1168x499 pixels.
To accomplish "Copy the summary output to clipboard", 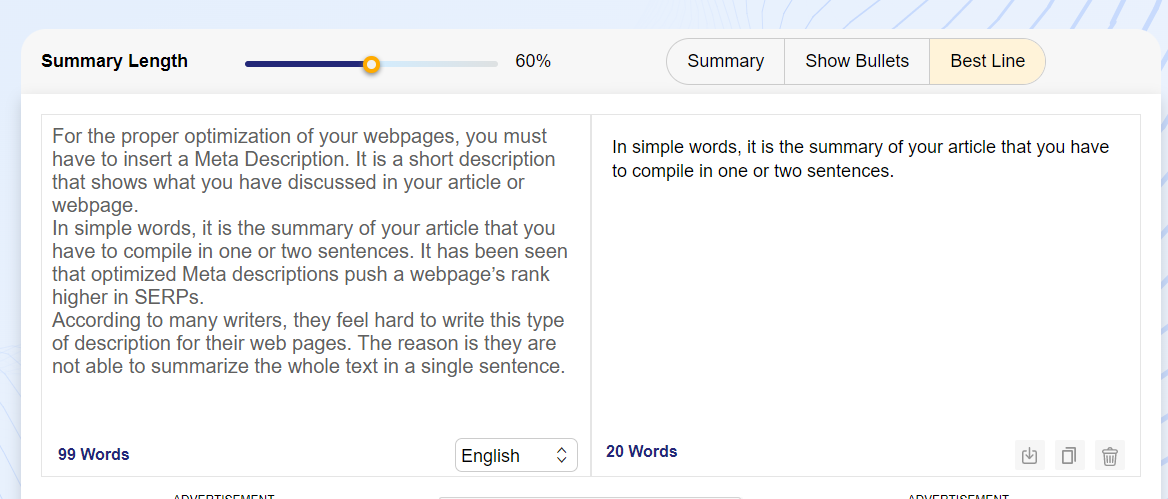I will pos(1069,456).
